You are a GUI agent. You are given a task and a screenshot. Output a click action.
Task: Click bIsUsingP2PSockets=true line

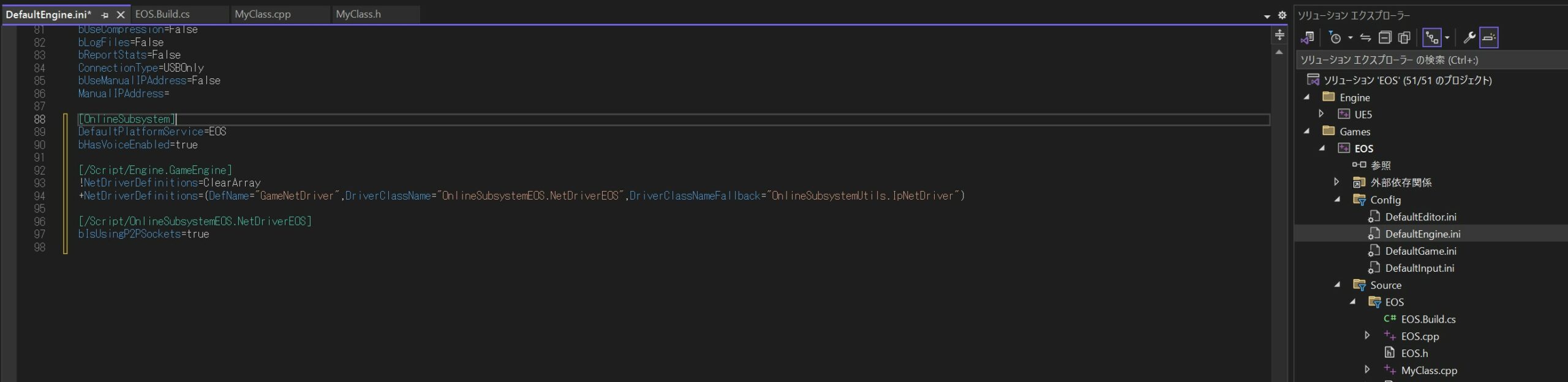(143, 234)
